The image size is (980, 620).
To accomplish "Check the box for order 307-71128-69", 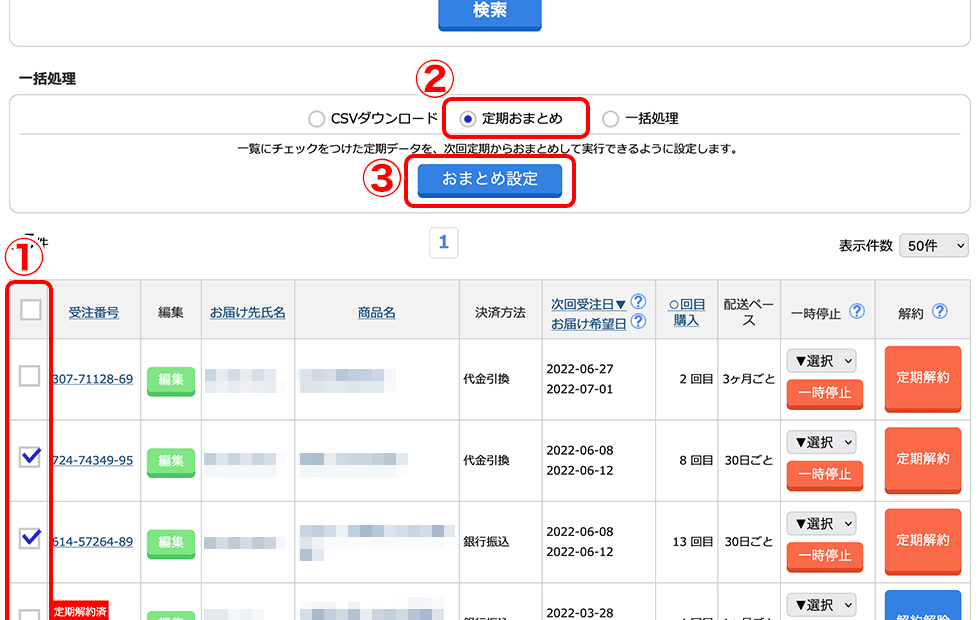I will (x=31, y=376).
